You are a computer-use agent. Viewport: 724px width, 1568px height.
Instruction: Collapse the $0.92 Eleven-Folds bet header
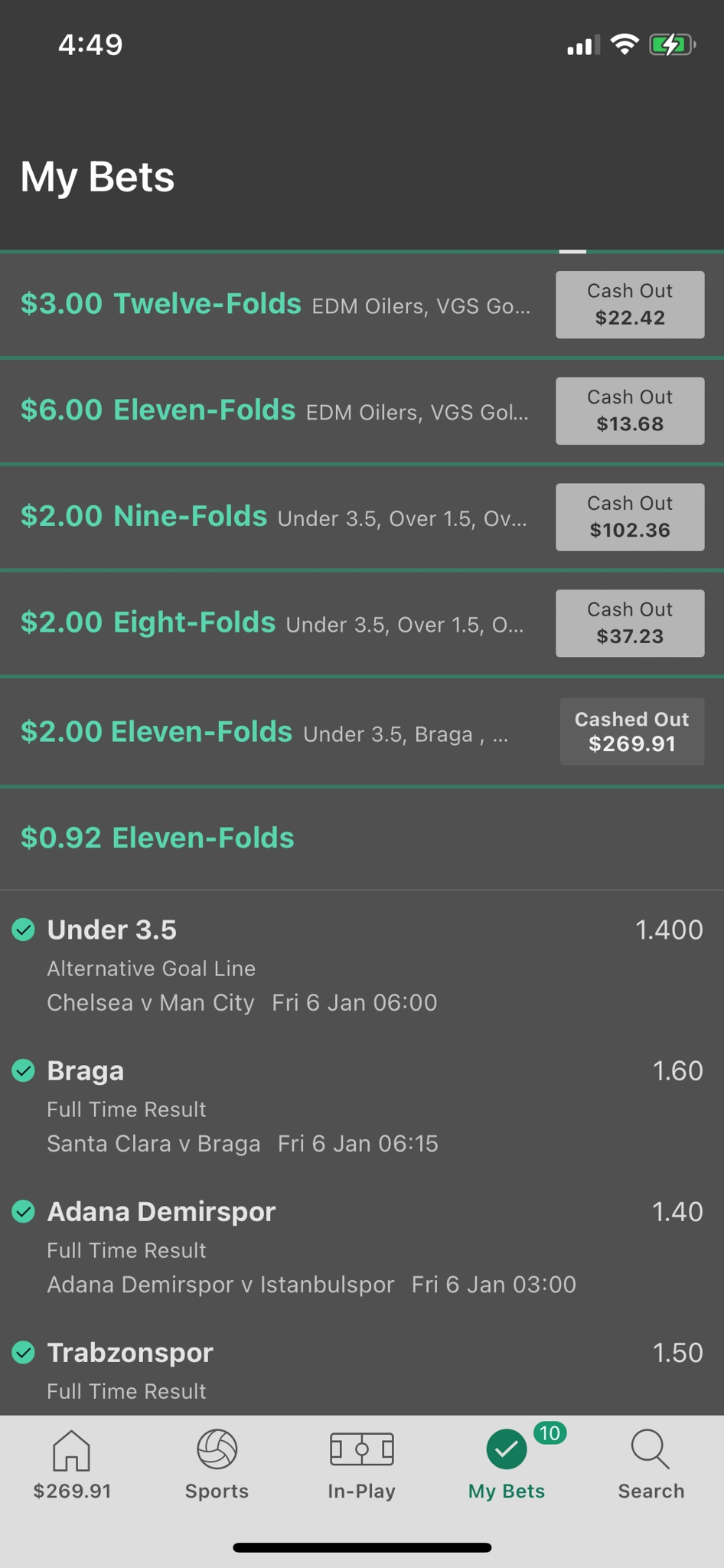pyautogui.click(x=362, y=838)
